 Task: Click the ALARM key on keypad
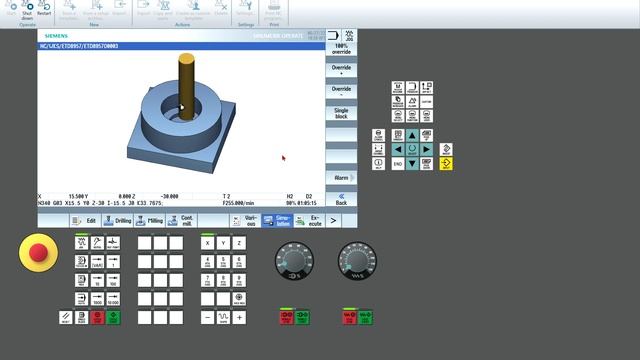[412, 102]
